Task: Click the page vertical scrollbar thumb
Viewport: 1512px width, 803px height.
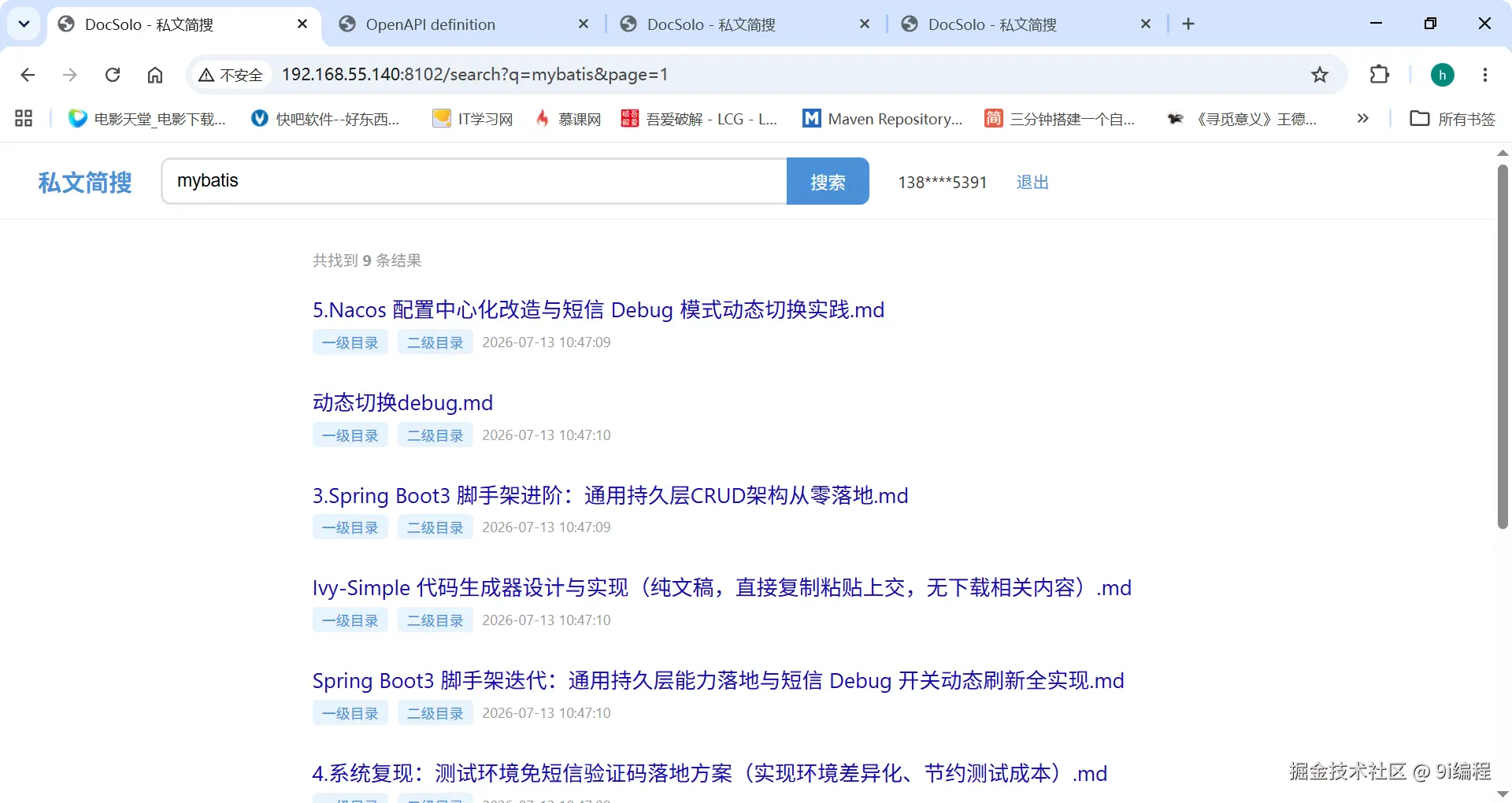Action: click(1503, 346)
